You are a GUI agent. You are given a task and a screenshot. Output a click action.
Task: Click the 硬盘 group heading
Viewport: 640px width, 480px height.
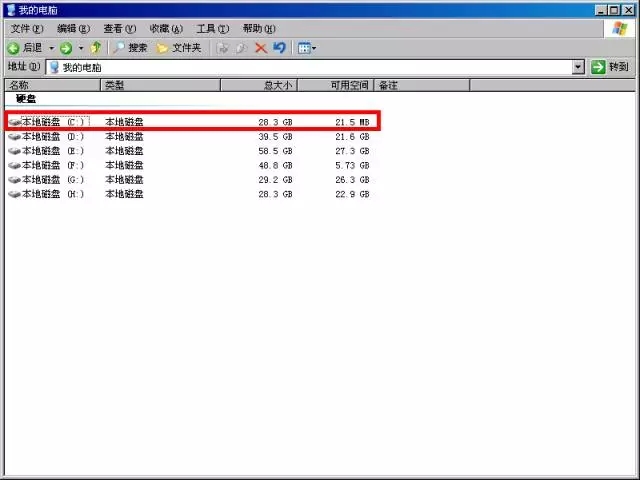[x=26, y=98]
